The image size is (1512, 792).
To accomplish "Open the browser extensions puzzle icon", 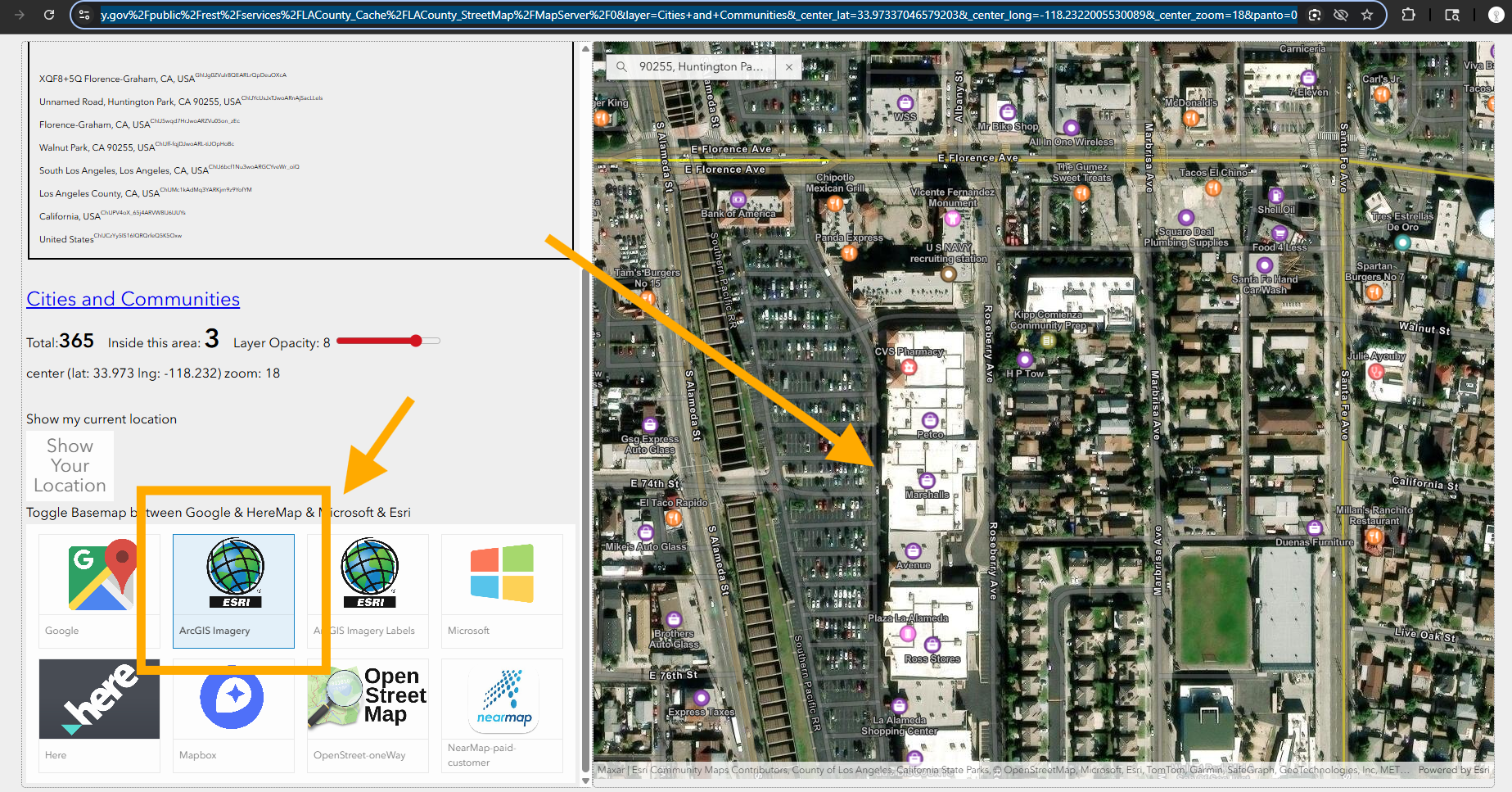I will [x=1409, y=15].
